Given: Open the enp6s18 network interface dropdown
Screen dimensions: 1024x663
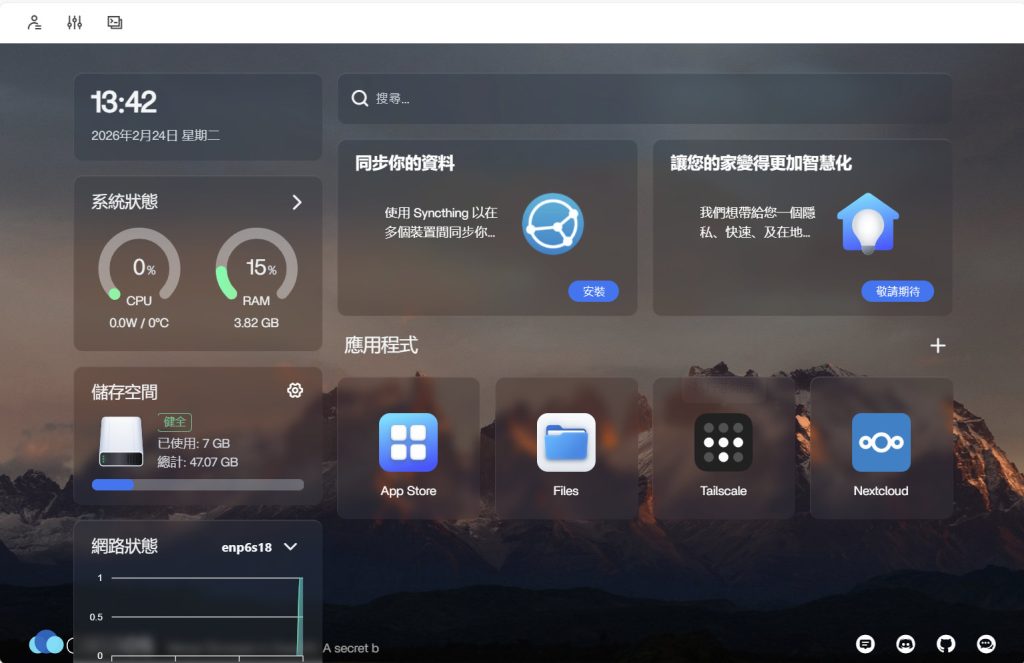Looking at the screenshot, I should [x=291, y=547].
